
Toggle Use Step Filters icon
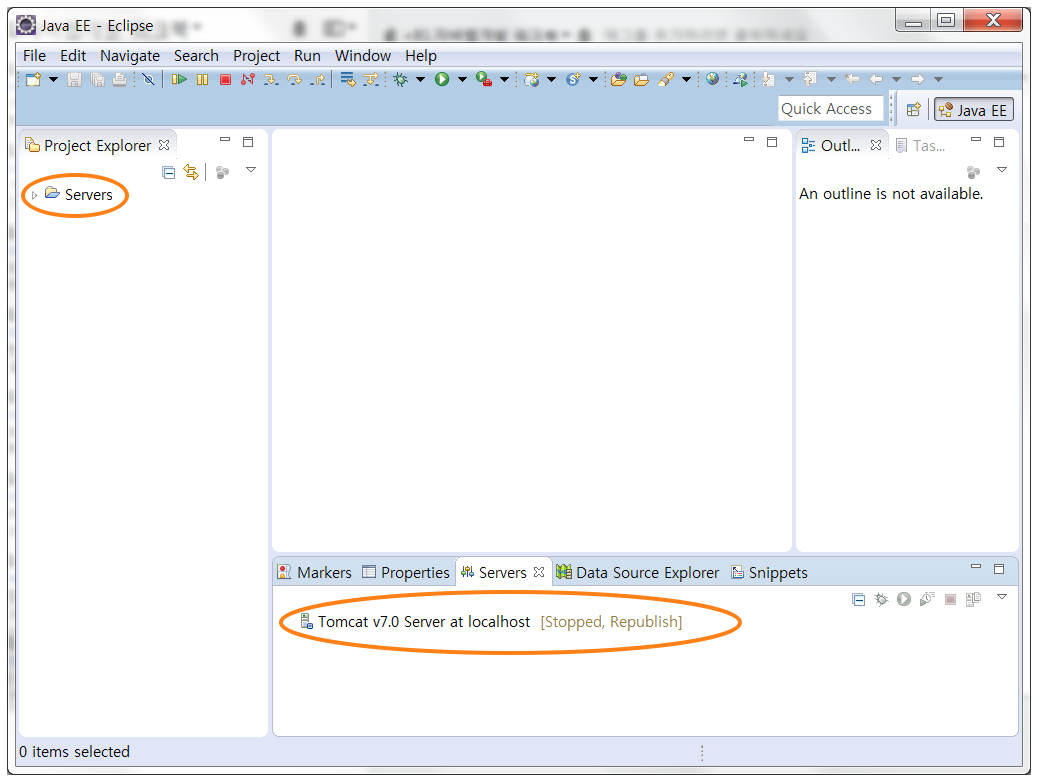coord(371,79)
